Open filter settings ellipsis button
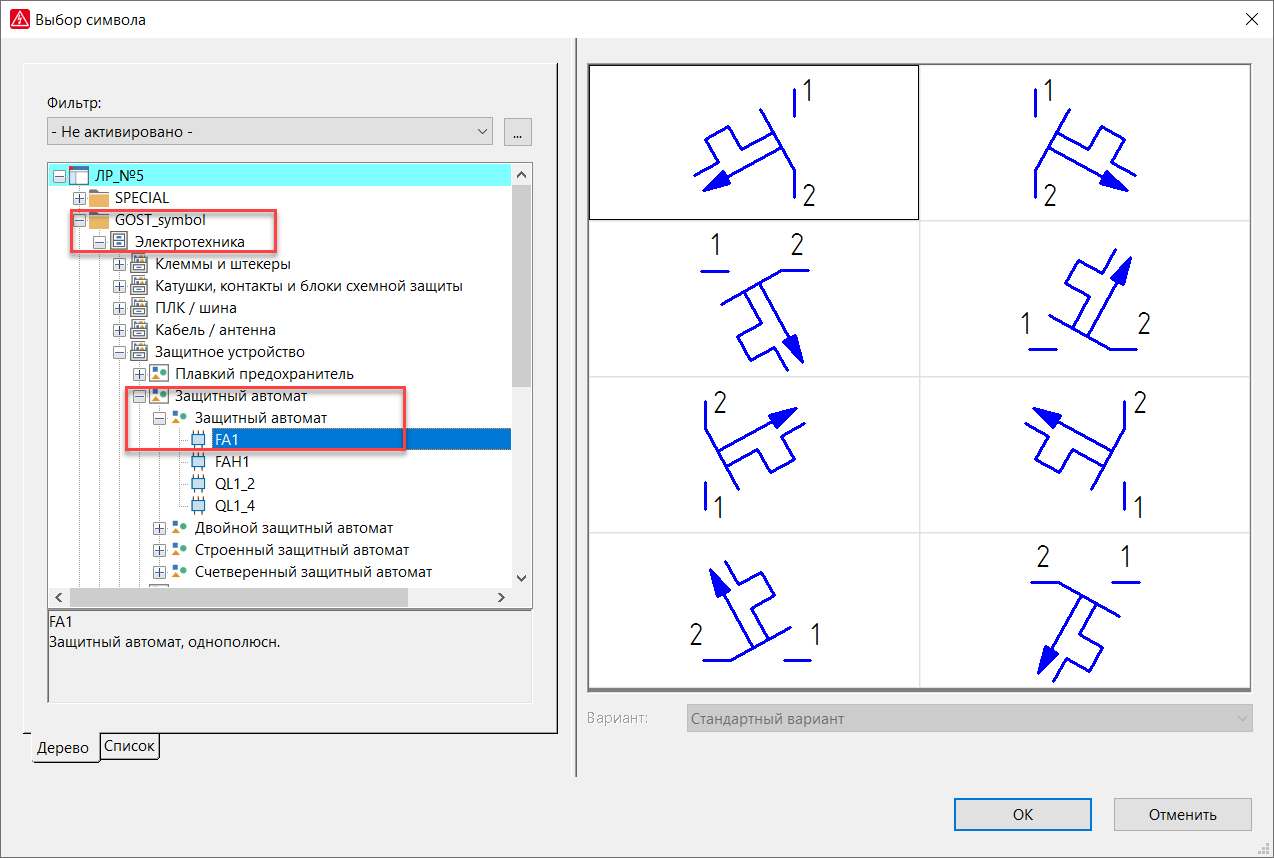Image resolution: width=1274 pixels, height=858 pixels. [x=518, y=131]
